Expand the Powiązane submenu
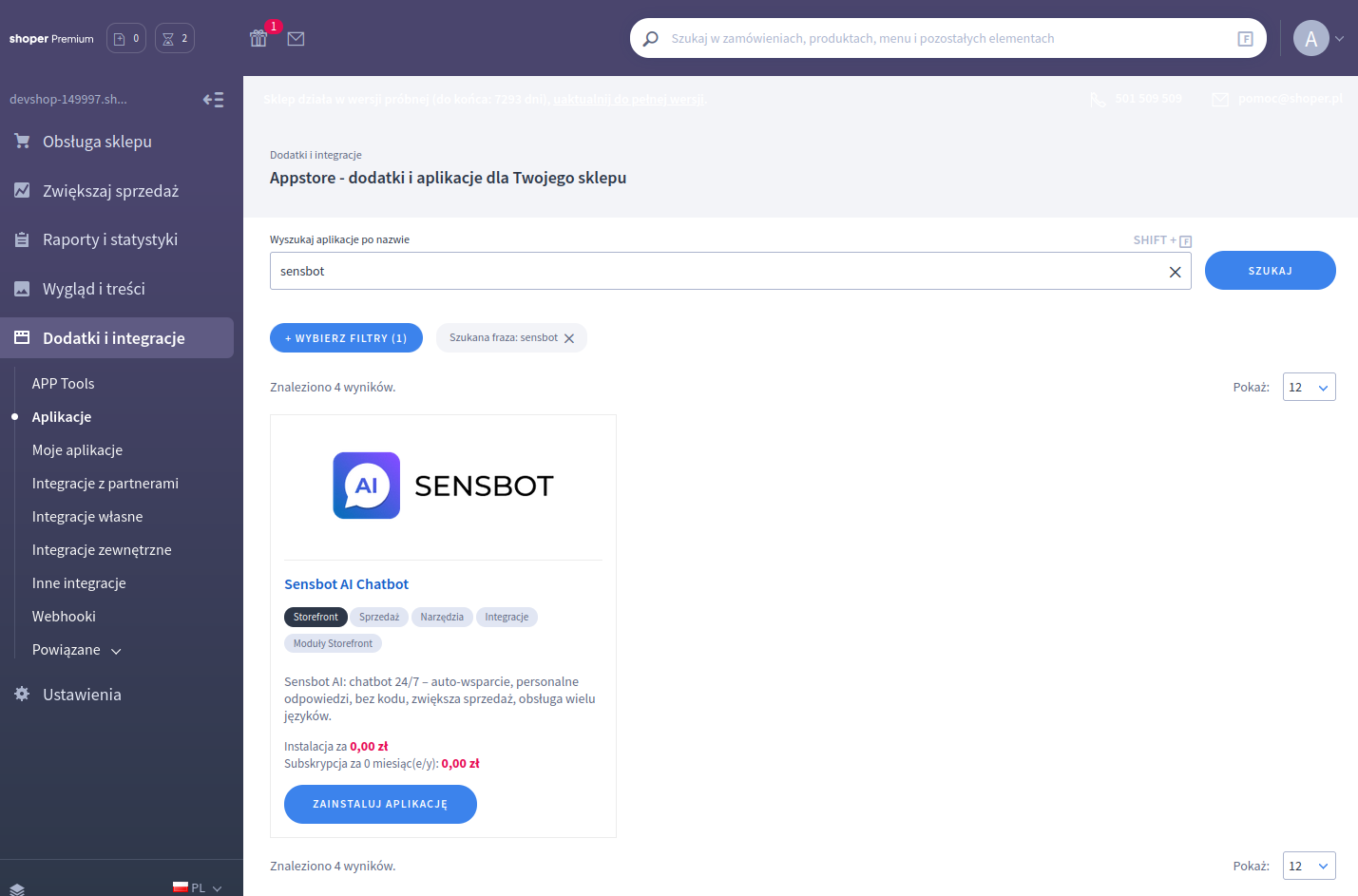Screen dimensions: 1358x896 click(77, 650)
